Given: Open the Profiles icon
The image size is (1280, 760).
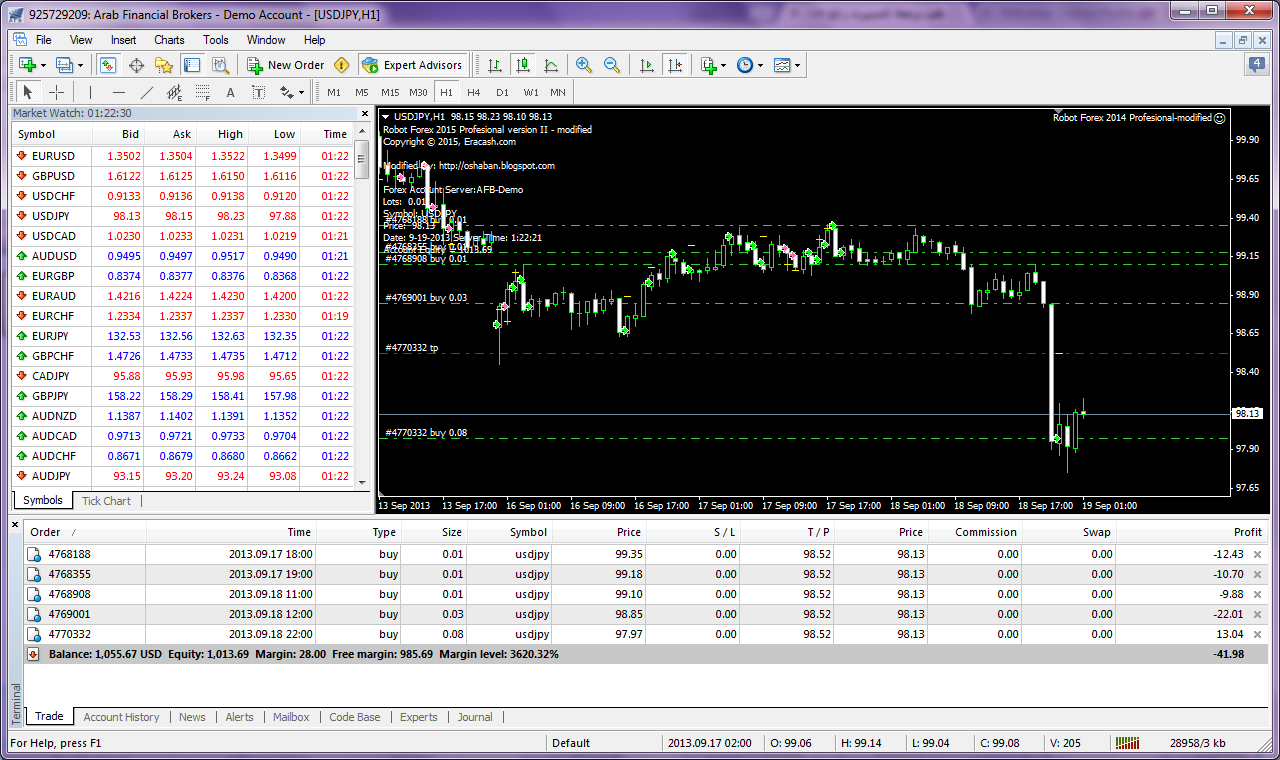Looking at the screenshot, I should 65,65.
